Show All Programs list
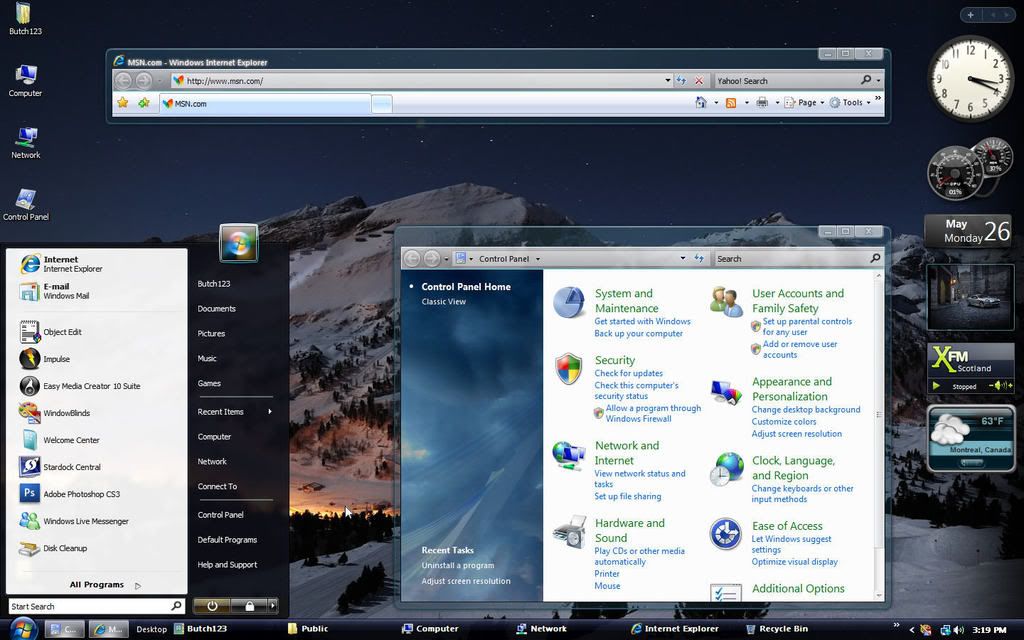The width and height of the screenshot is (1024, 640). (x=104, y=584)
